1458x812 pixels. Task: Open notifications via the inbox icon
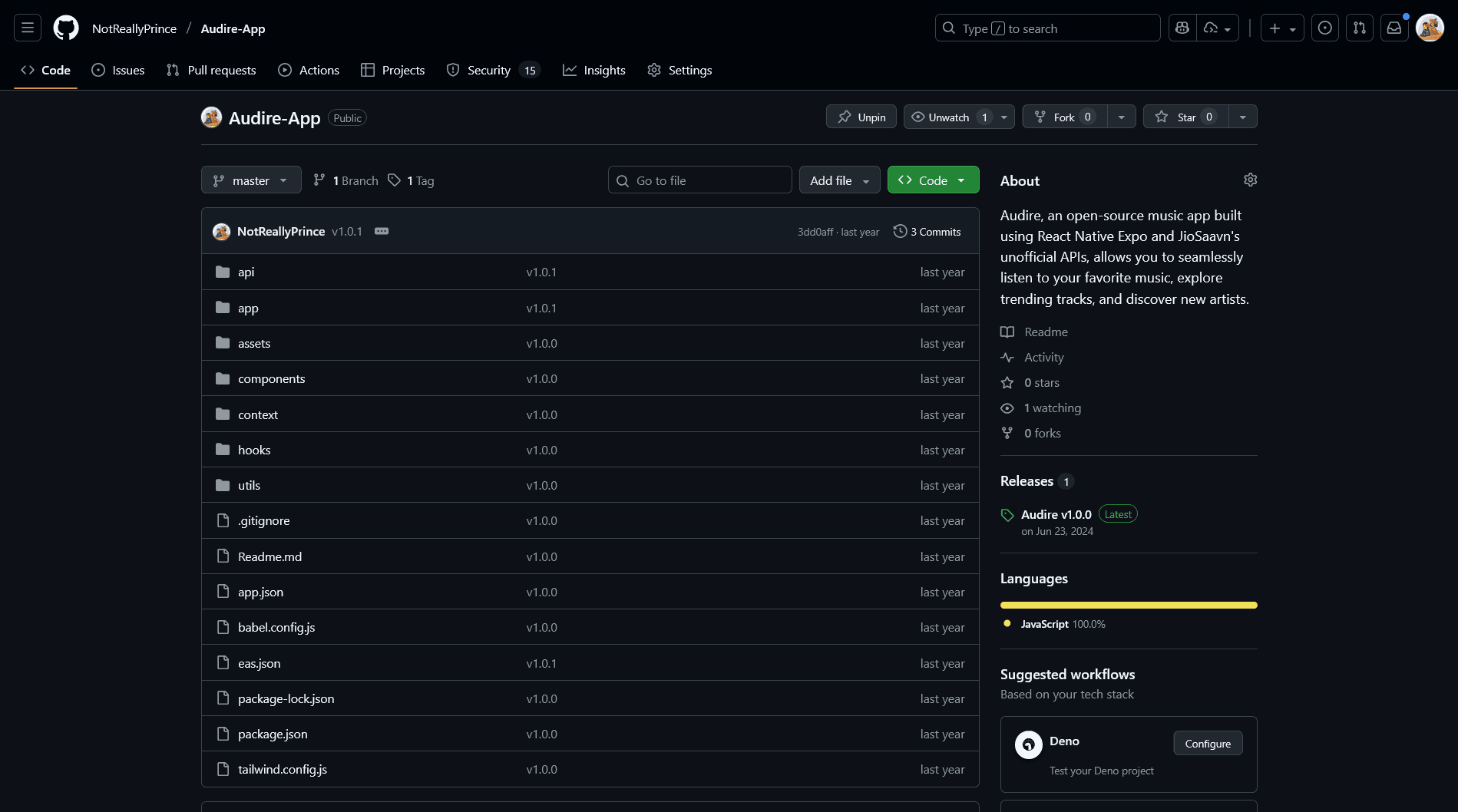(1394, 28)
